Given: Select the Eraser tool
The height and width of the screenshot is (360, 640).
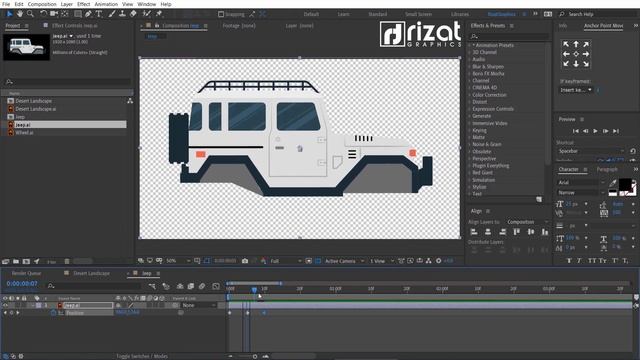Looking at the screenshot, I should coord(133,14).
